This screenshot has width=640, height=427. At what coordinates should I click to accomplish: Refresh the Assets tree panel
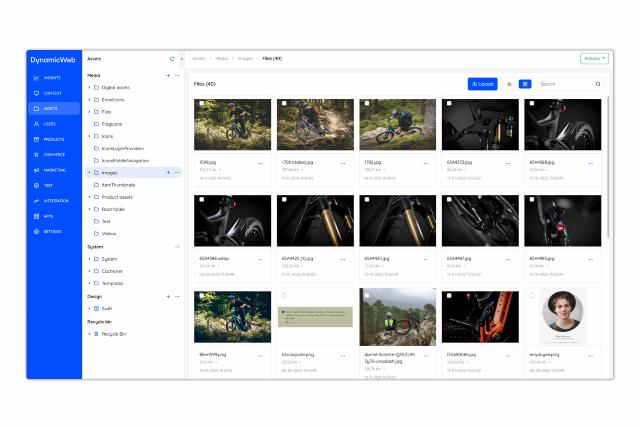pos(172,59)
